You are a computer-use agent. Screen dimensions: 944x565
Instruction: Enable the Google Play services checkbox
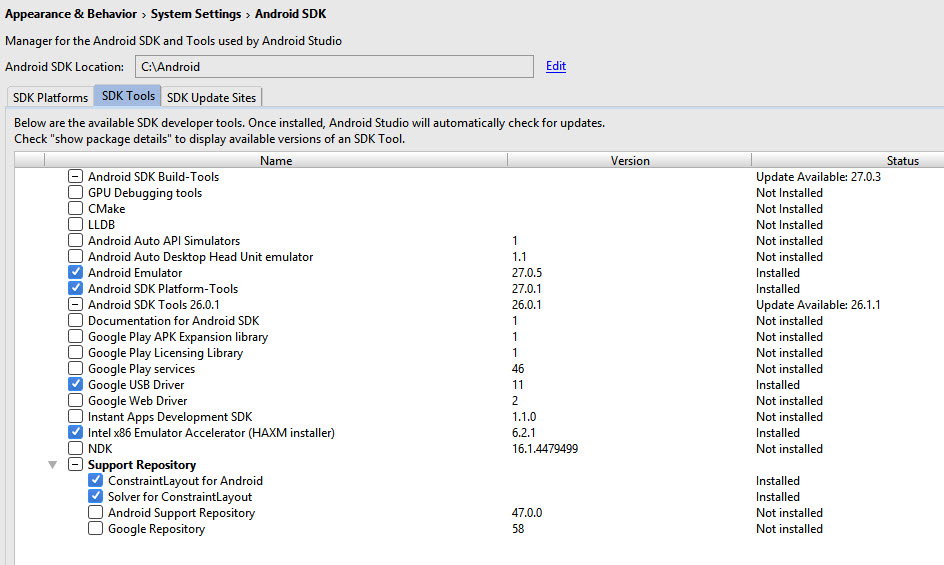click(75, 368)
